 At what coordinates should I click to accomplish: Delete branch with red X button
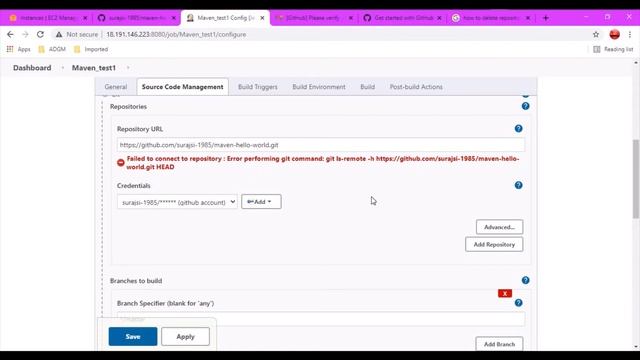pos(505,293)
